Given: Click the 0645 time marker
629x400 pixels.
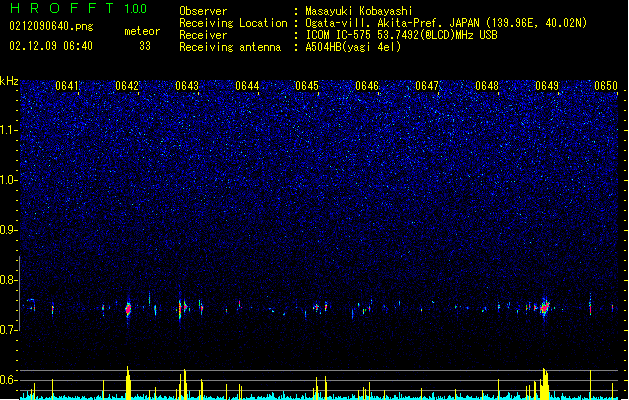Looking at the screenshot, I should click(x=307, y=86).
